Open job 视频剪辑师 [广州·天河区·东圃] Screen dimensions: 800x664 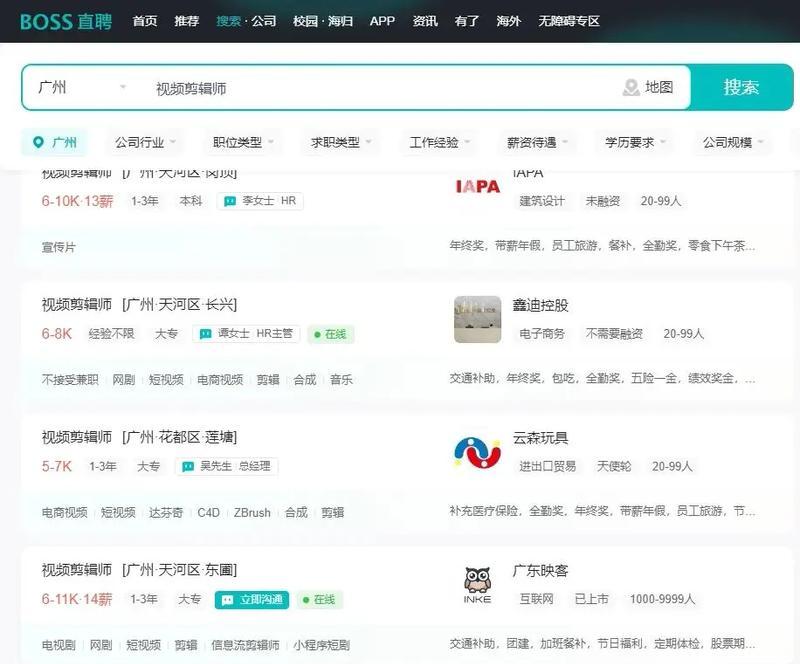click(x=139, y=570)
